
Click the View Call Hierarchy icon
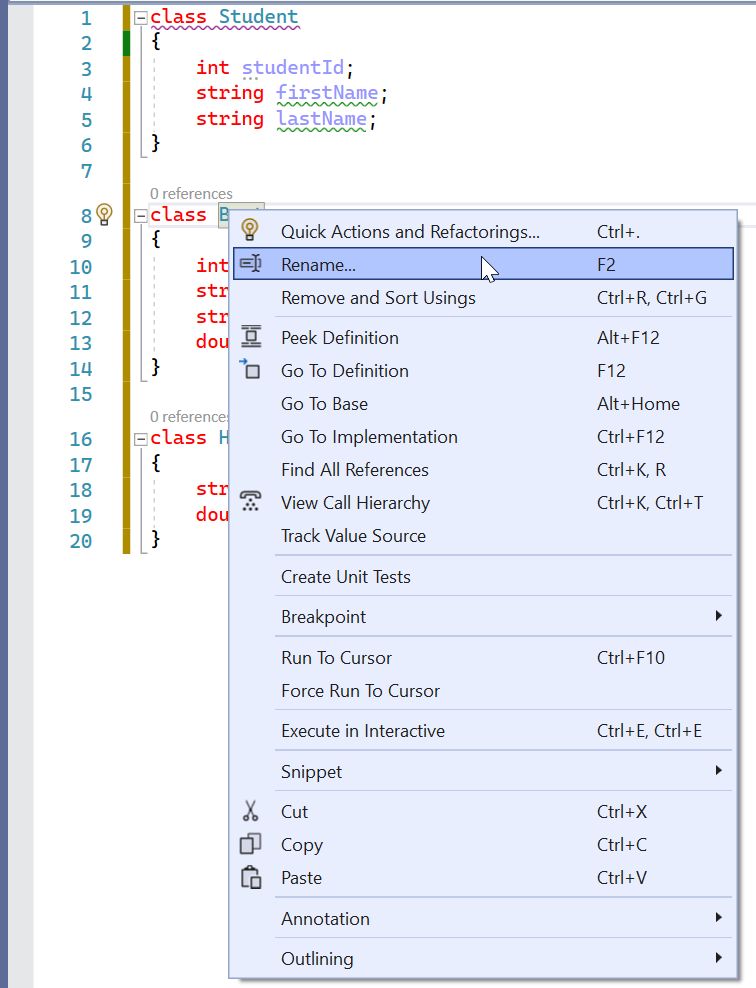(x=251, y=502)
